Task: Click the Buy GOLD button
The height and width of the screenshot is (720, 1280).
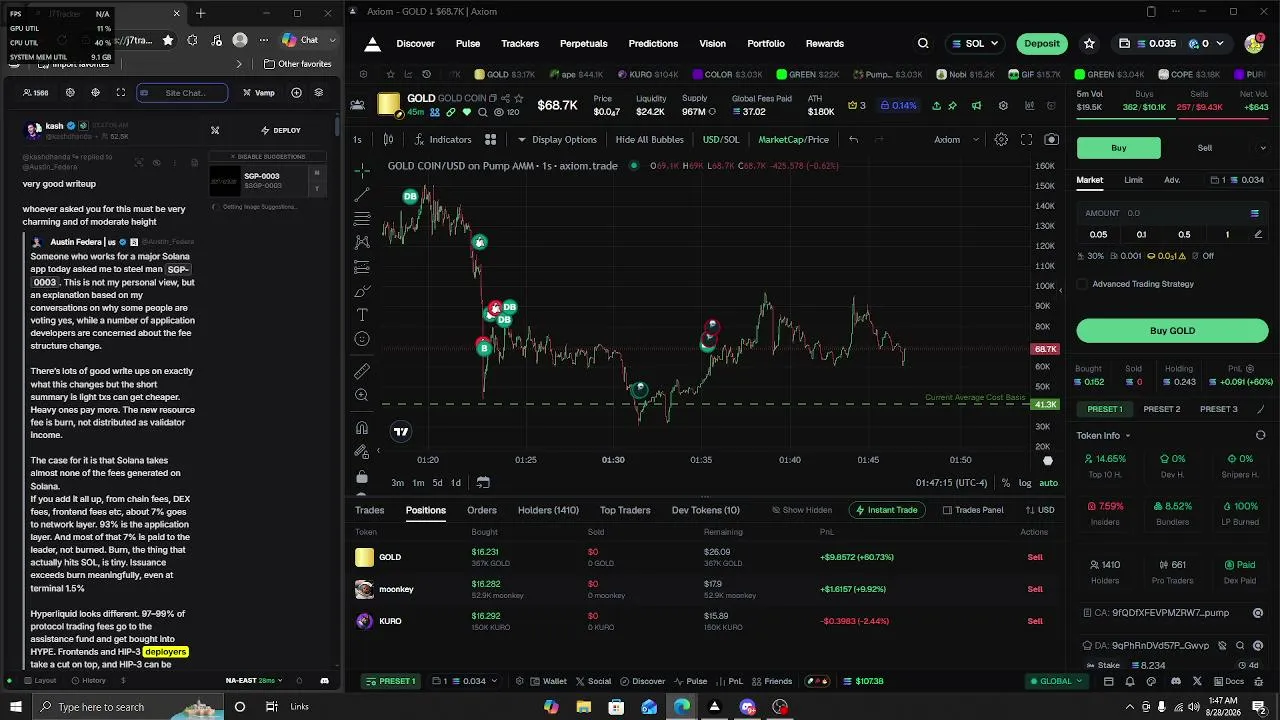Action: (x=1172, y=331)
